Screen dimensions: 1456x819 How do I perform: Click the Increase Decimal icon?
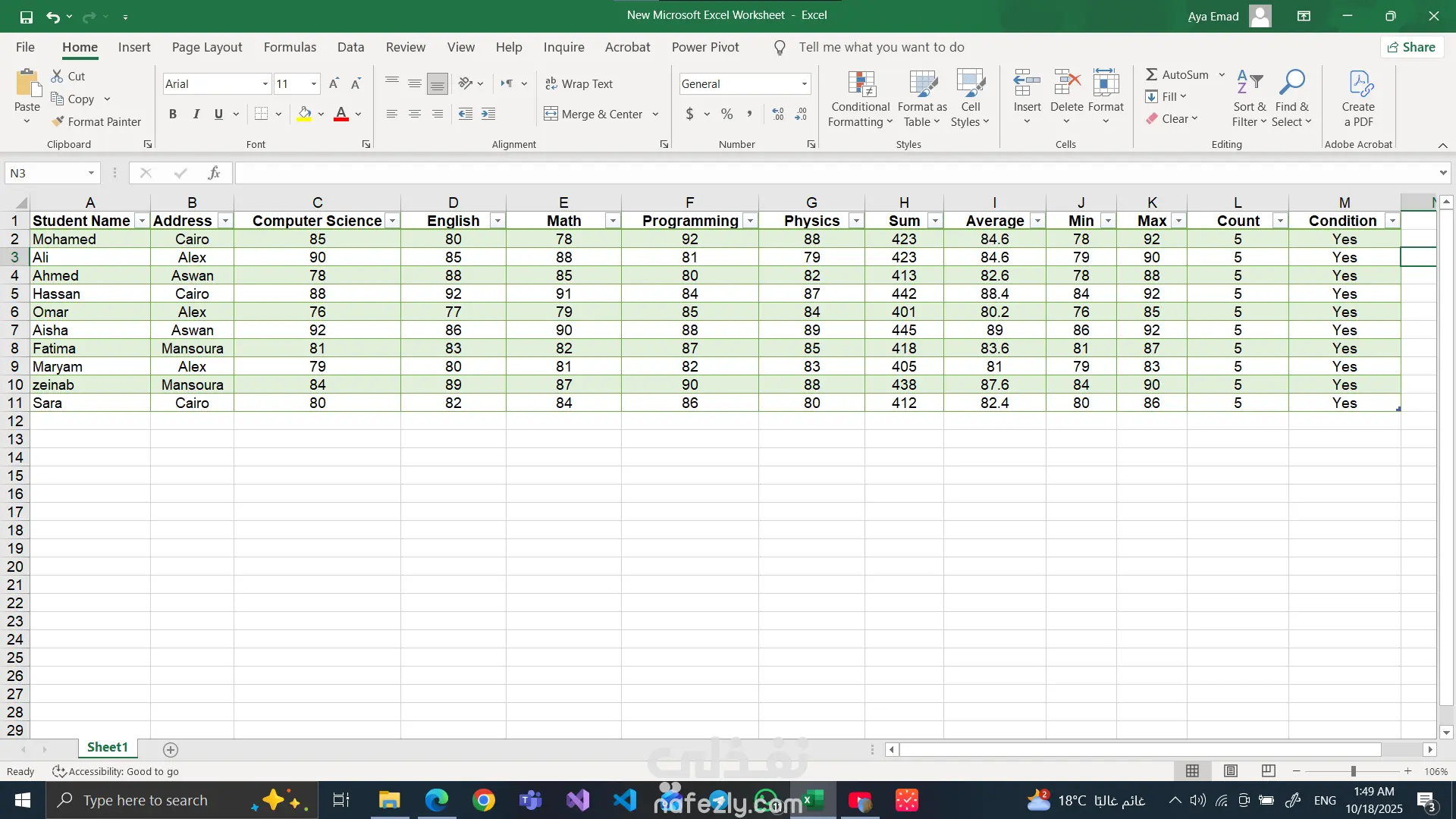click(x=778, y=114)
